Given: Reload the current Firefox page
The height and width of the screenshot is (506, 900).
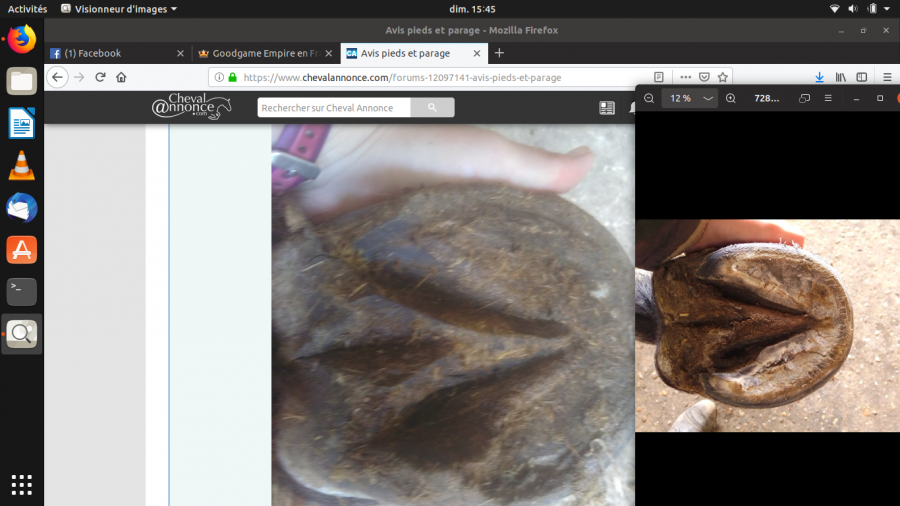Looking at the screenshot, I should coord(100,77).
